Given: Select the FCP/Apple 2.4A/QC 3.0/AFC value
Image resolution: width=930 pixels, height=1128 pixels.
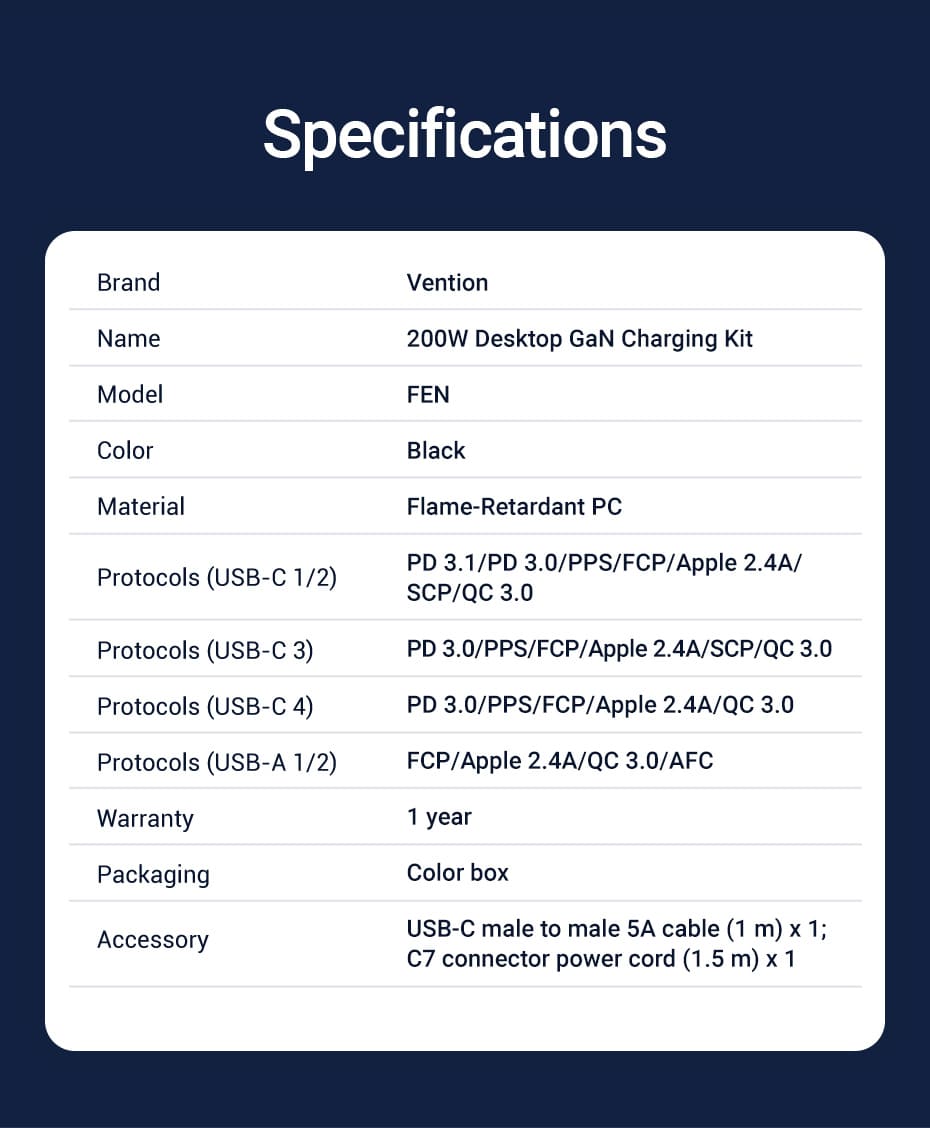Looking at the screenshot, I should [560, 761].
